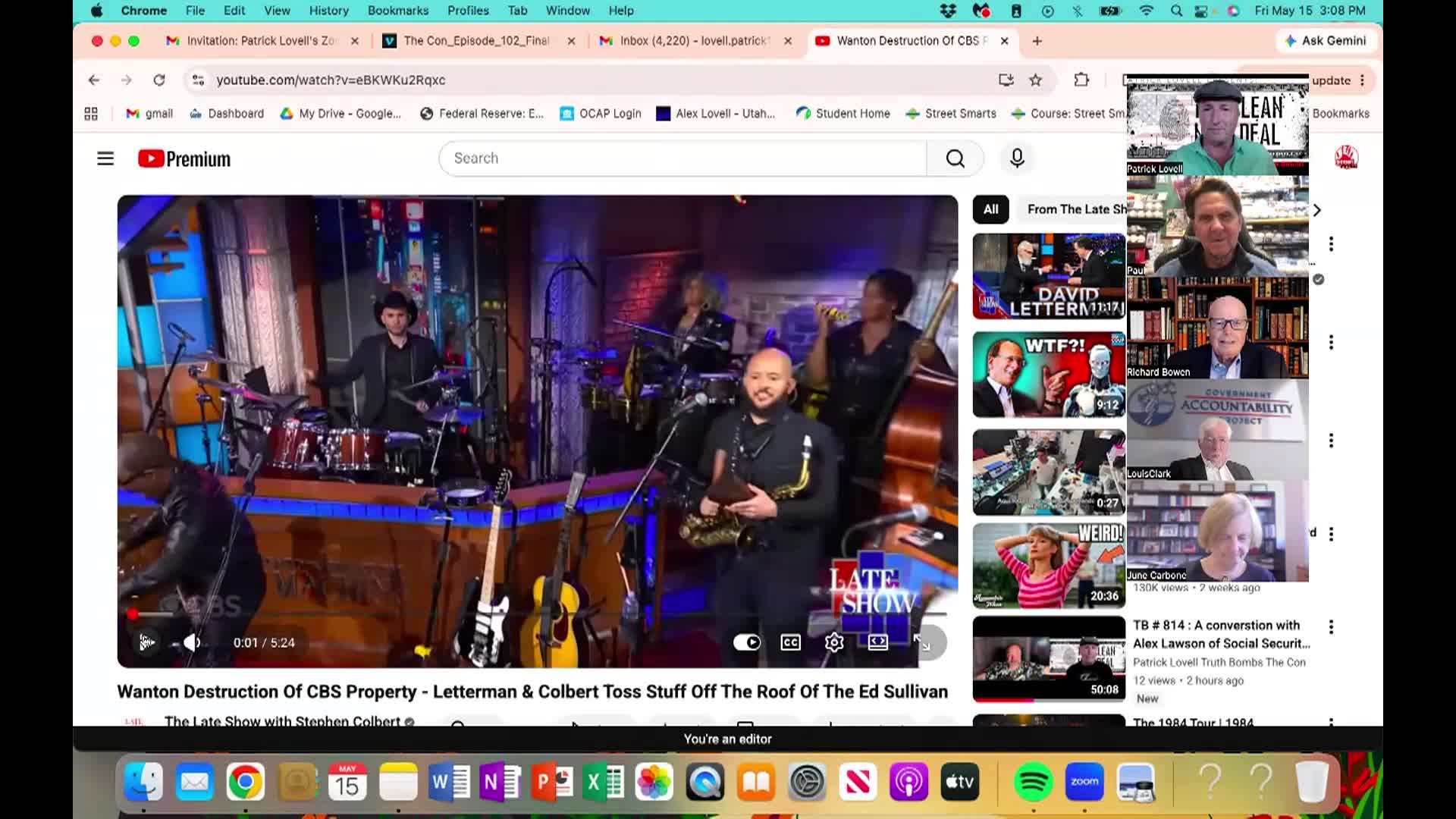This screenshot has width=1456, height=819.
Task: Open the TB # 814 video title
Action: [1222, 635]
